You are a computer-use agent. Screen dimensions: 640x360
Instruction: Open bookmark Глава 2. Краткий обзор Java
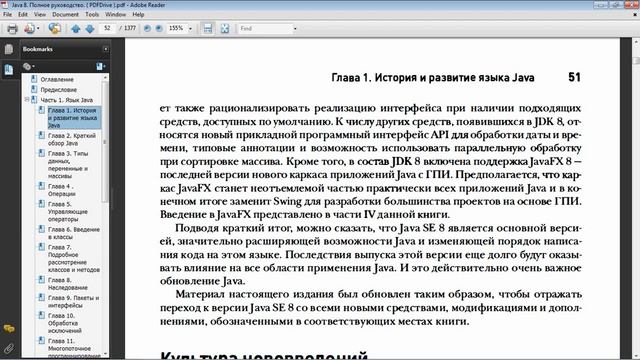[x=72, y=139]
